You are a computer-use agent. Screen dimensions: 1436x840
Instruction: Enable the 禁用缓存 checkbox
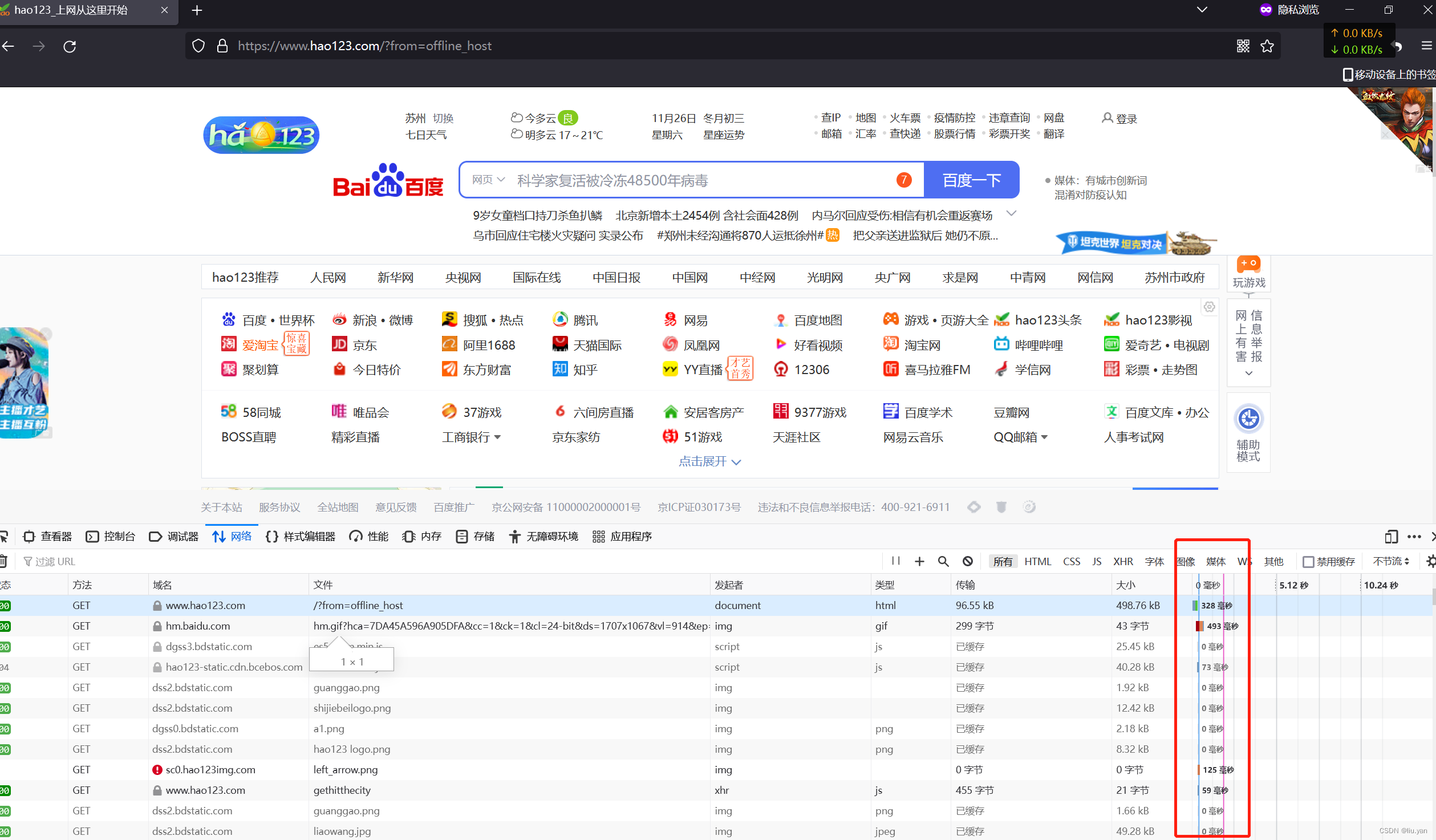[x=1309, y=562]
